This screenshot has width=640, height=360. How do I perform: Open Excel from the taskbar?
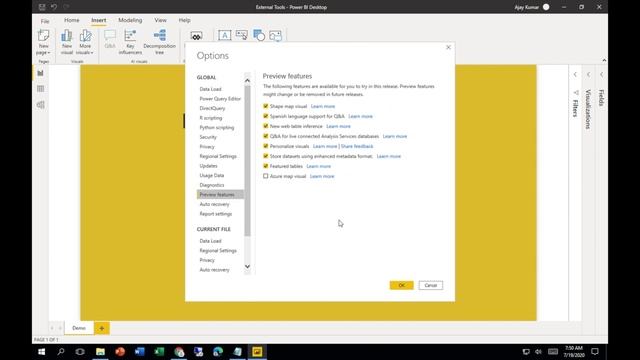[159, 351]
